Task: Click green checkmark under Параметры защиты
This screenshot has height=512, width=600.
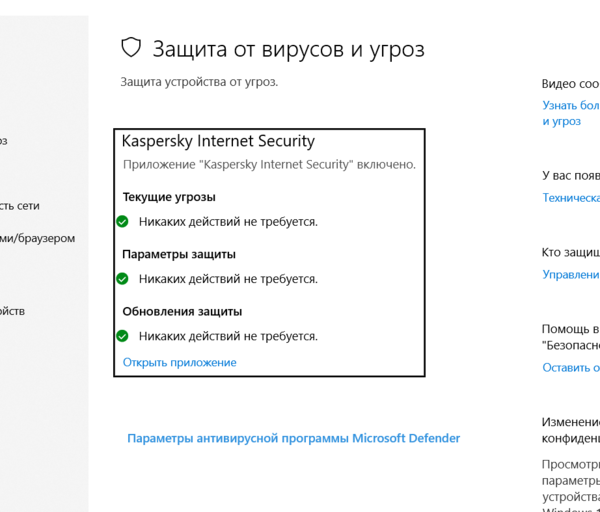Action: (x=123, y=279)
